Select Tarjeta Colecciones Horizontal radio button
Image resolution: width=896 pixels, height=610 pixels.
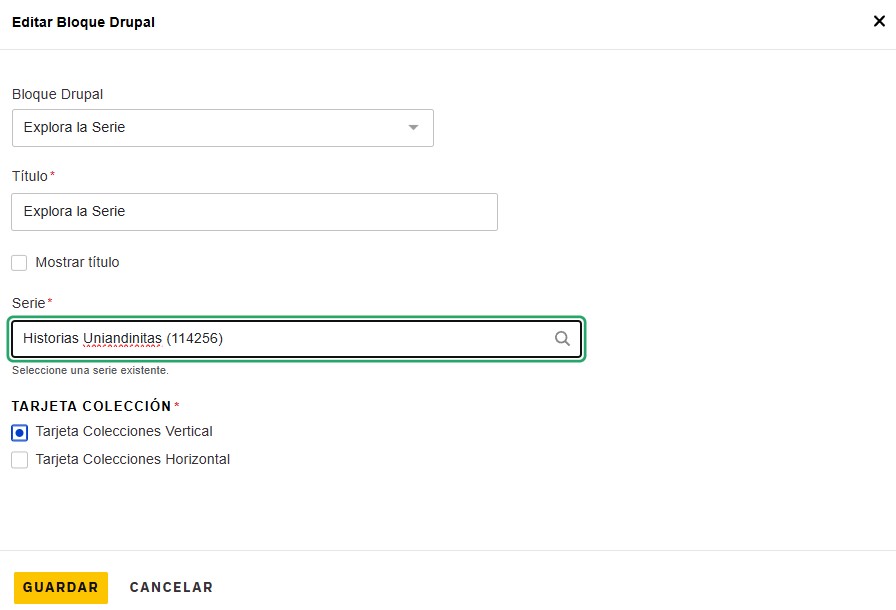(x=19, y=460)
